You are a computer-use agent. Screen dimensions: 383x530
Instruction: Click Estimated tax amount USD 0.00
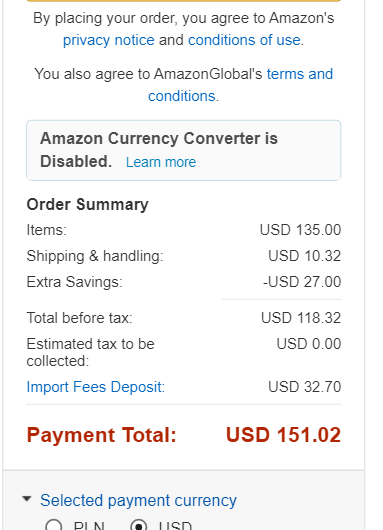click(x=309, y=344)
